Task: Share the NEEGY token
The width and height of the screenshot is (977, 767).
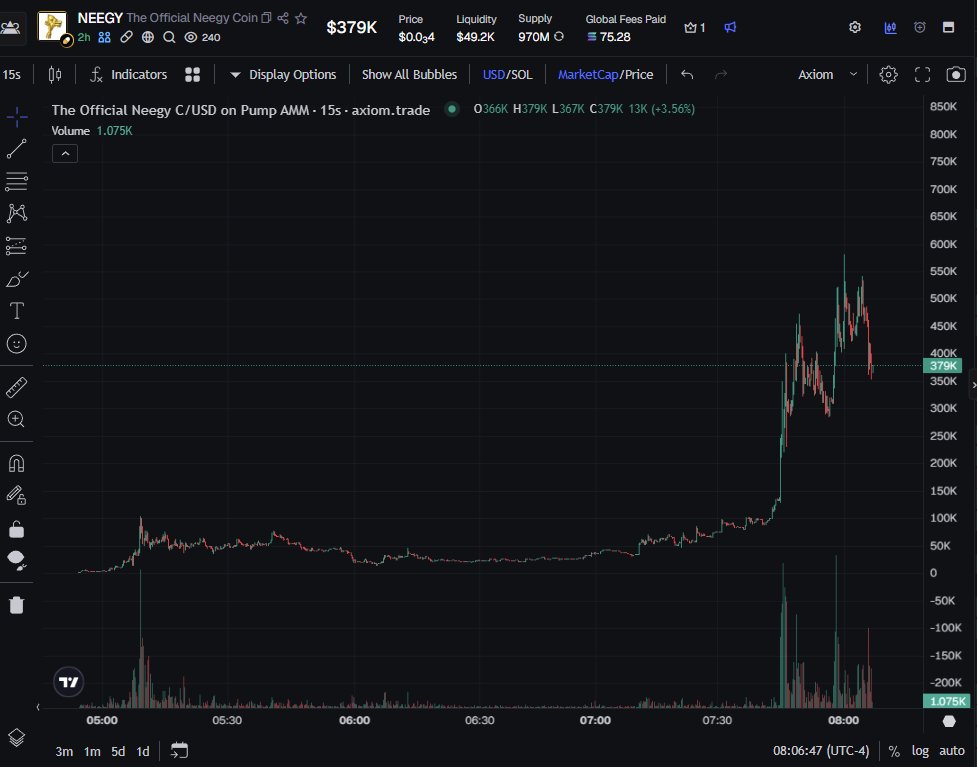Action: [283, 18]
